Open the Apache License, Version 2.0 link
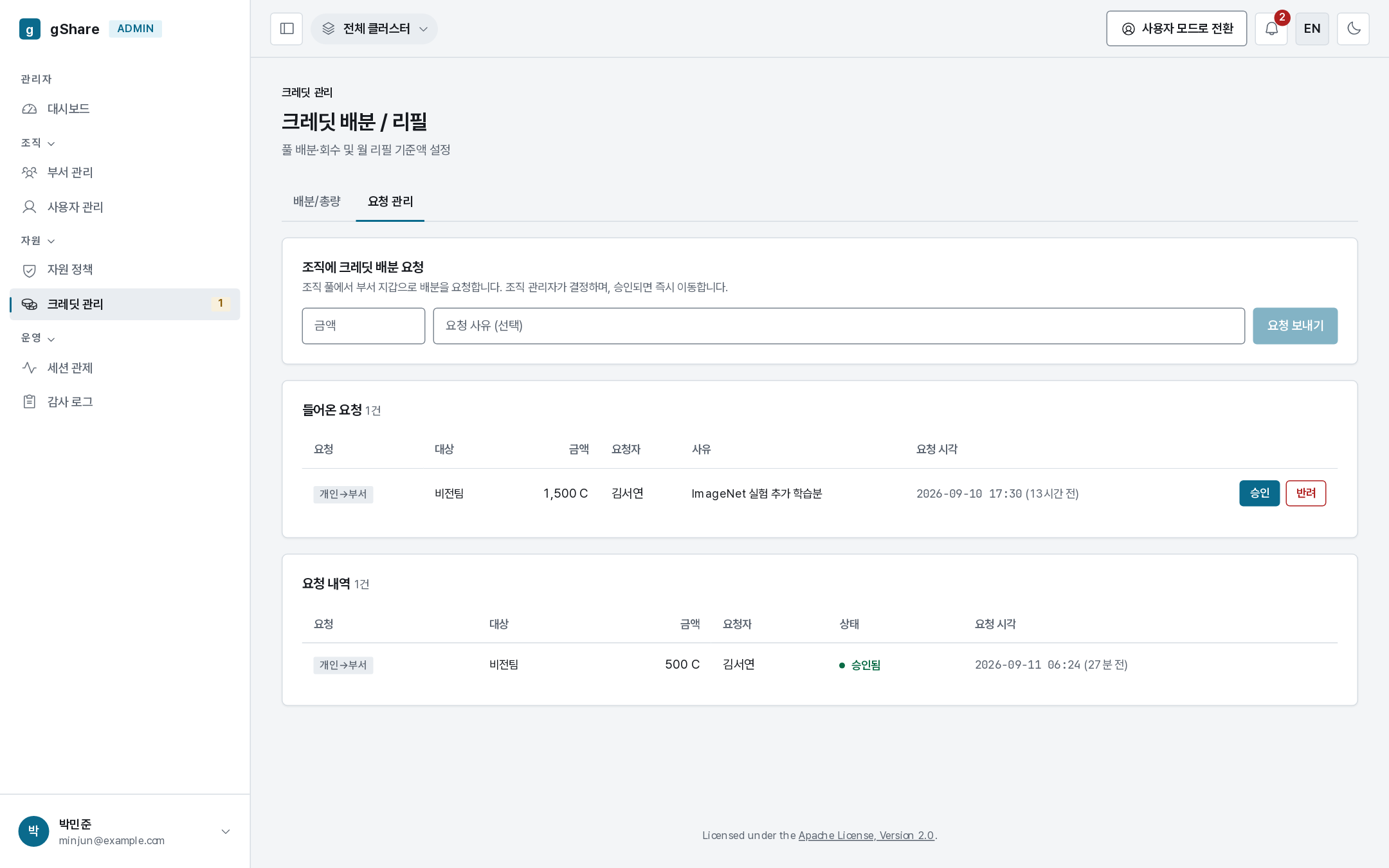Viewport: 1389px width, 868px height. click(866, 835)
